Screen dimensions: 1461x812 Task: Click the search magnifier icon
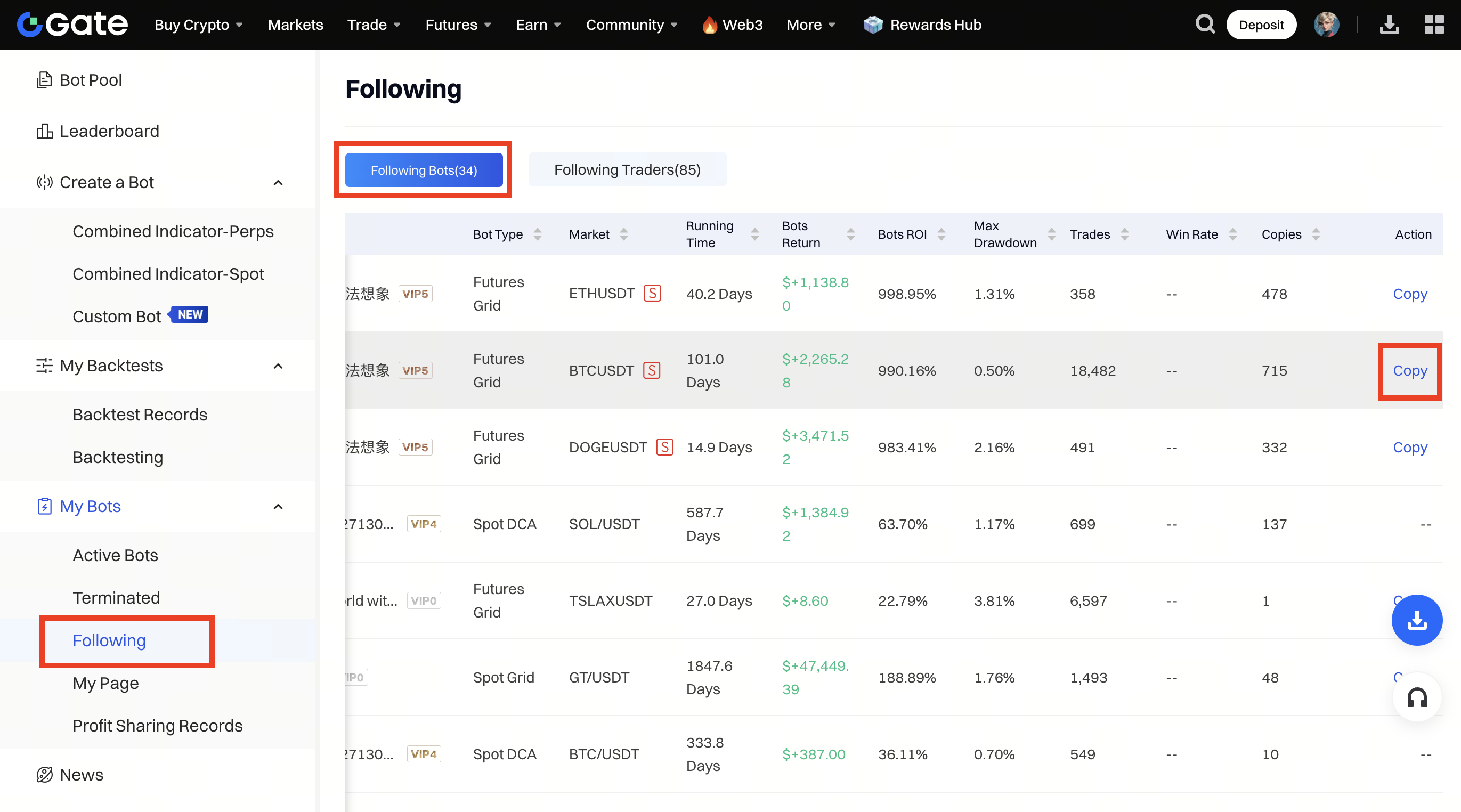pyautogui.click(x=1205, y=25)
